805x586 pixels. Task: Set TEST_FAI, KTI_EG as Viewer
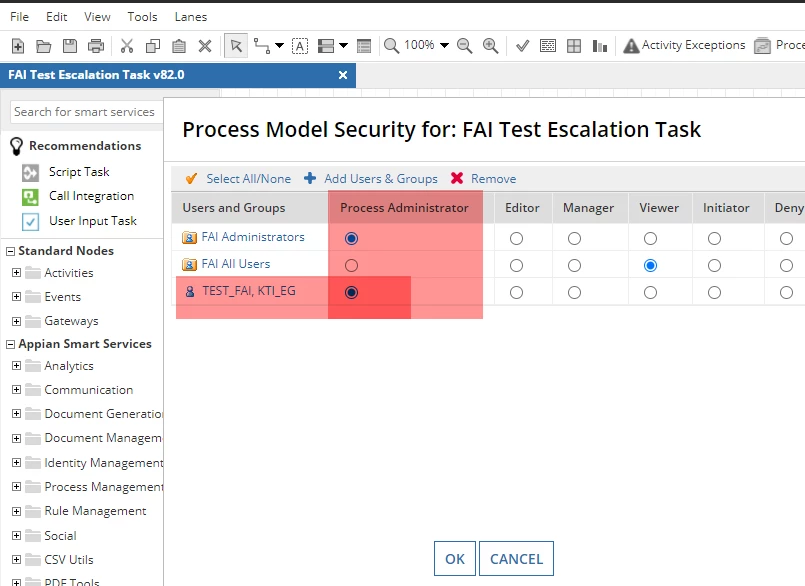point(650,293)
